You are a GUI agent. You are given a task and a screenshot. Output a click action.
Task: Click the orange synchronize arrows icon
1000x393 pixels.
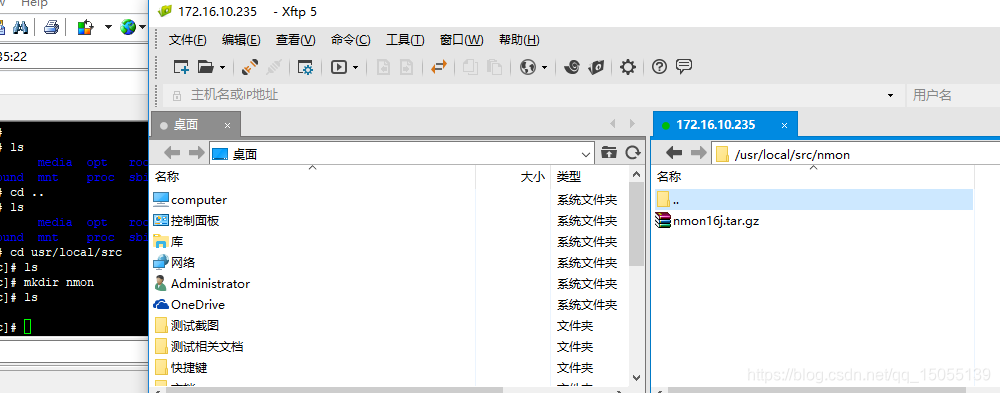439,67
